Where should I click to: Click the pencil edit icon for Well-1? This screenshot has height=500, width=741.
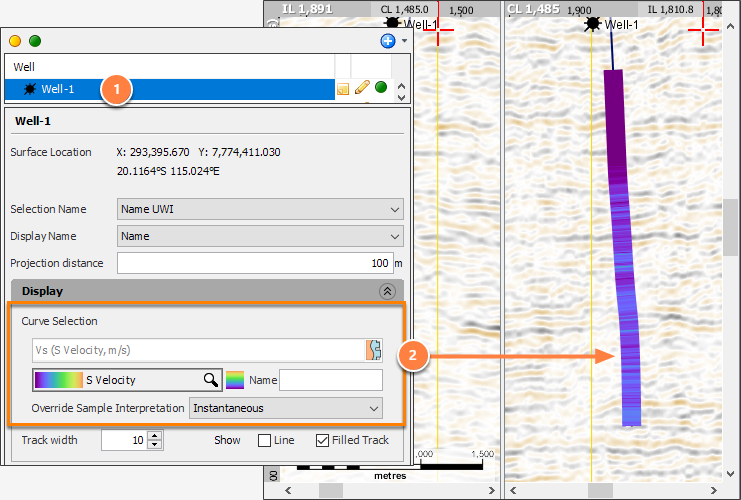362,87
